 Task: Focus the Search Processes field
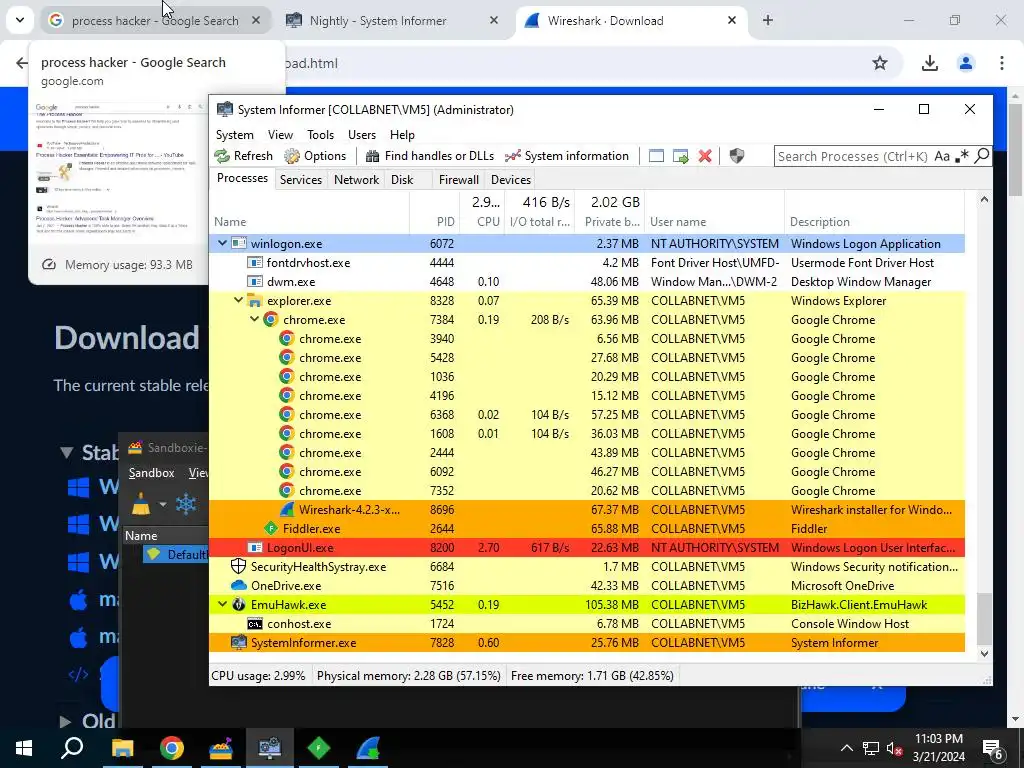pyautogui.click(x=852, y=156)
